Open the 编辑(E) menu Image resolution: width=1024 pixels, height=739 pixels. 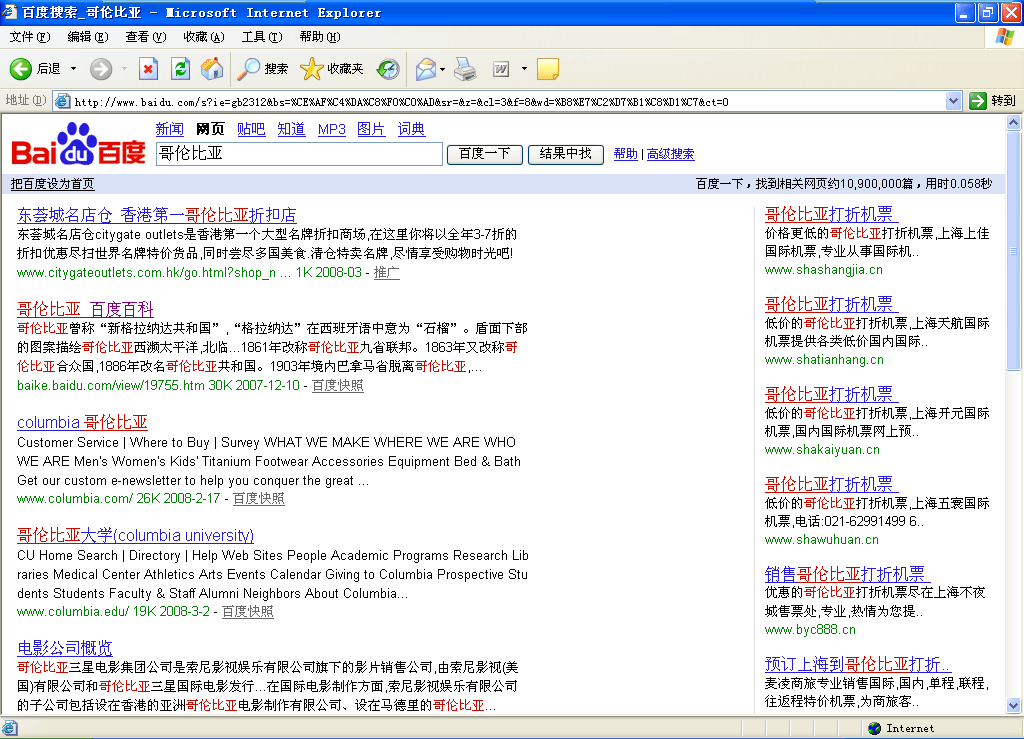pyautogui.click(x=88, y=37)
